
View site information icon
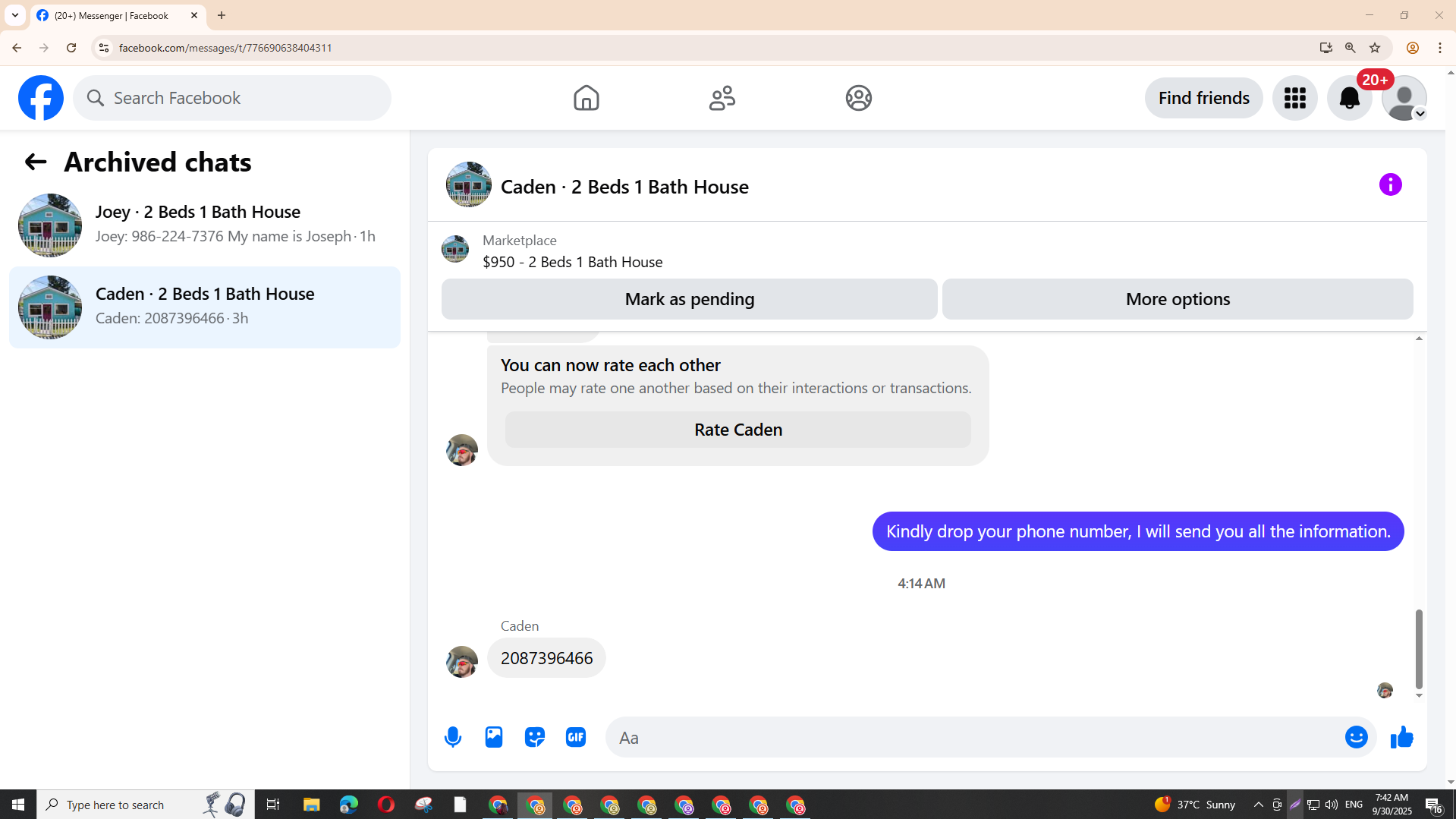point(104,48)
